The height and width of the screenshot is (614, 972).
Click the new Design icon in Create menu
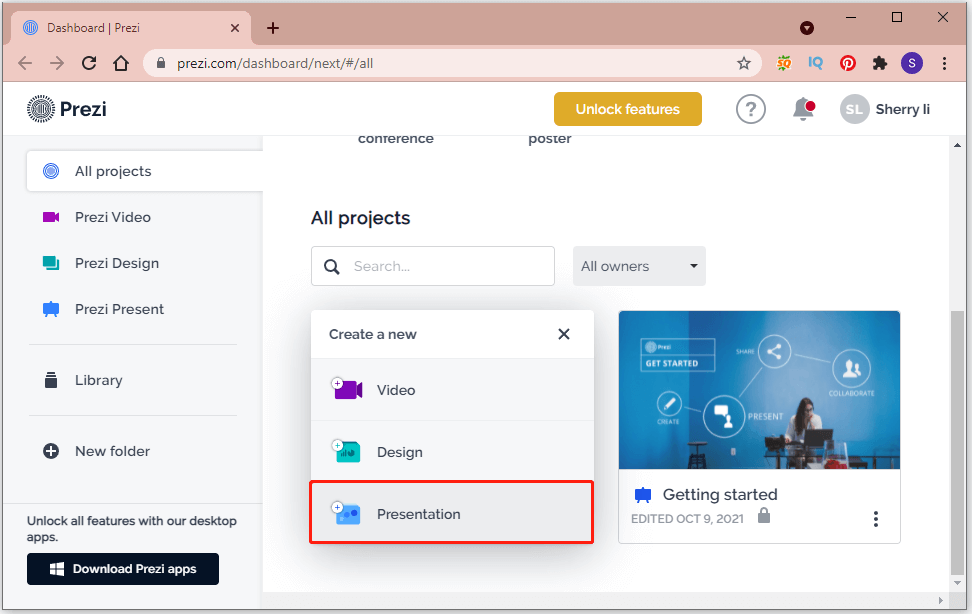click(347, 451)
